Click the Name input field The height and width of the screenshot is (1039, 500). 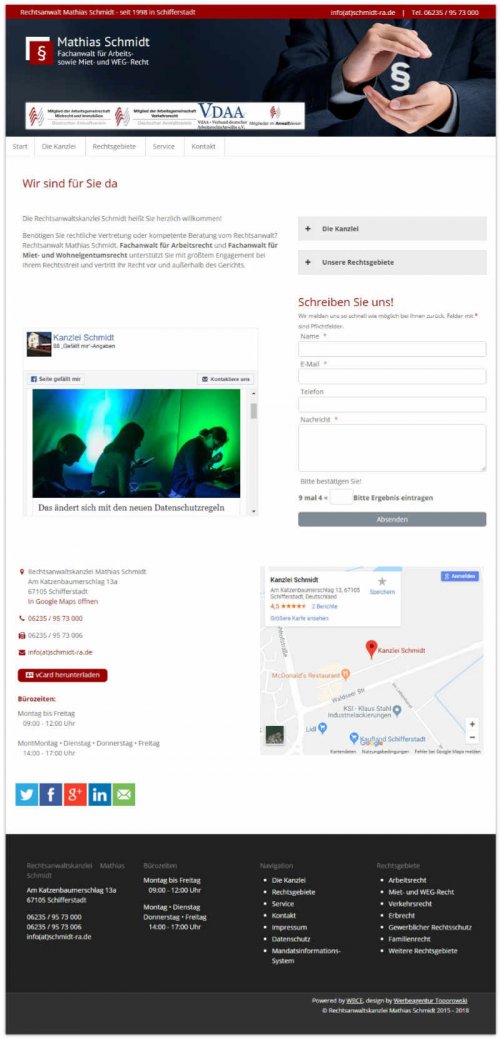coord(392,349)
